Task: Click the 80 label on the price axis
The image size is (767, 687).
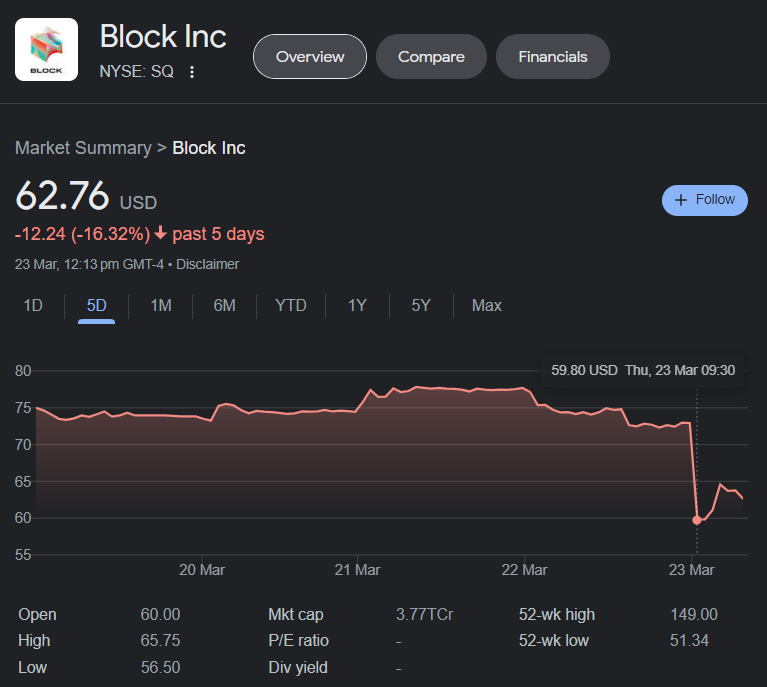Action: click(23, 371)
